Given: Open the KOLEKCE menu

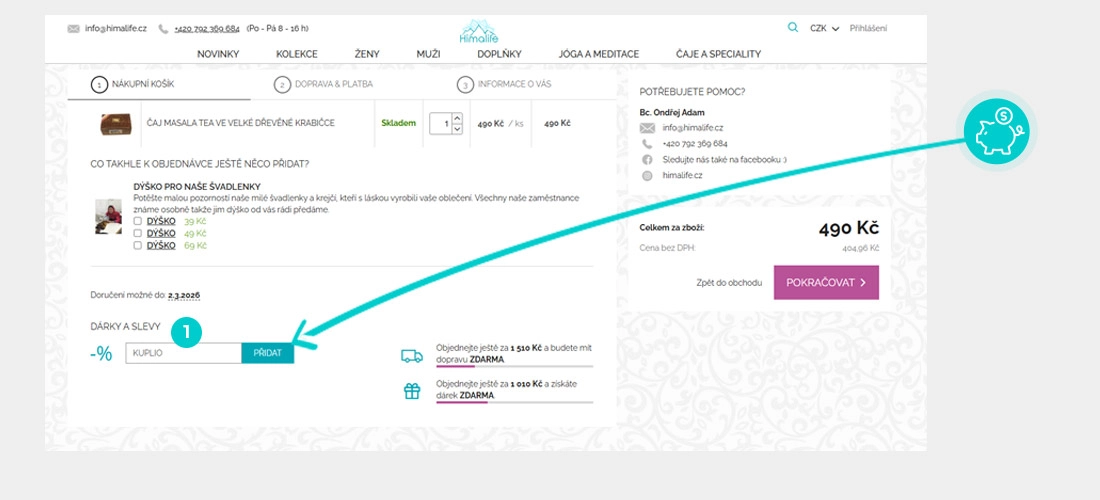Looking at the screenshot, I should (297, 54).
